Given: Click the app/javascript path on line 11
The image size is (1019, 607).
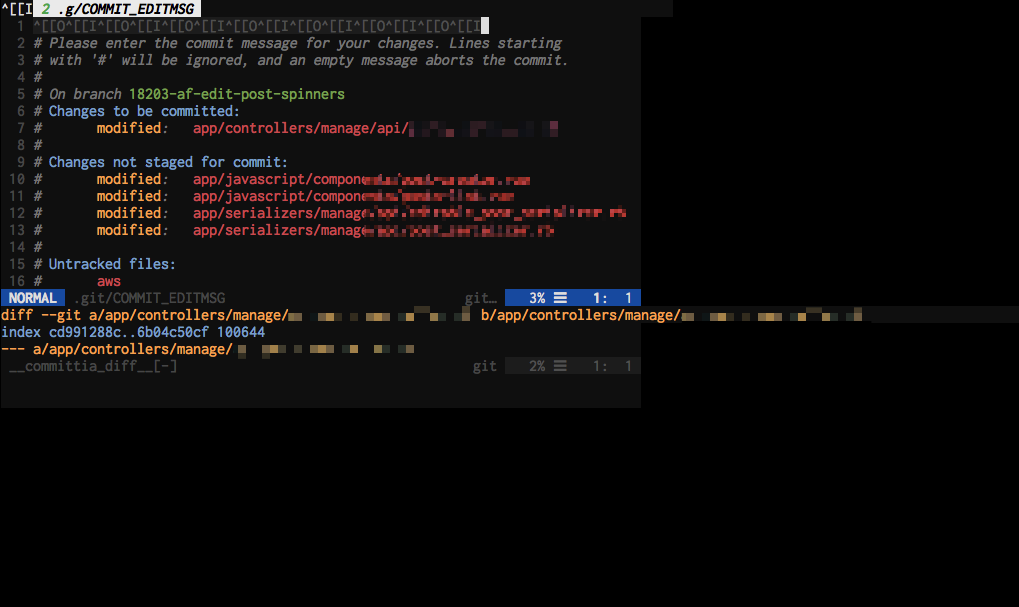Looking at the screenshot, I should tap(354, 196).
